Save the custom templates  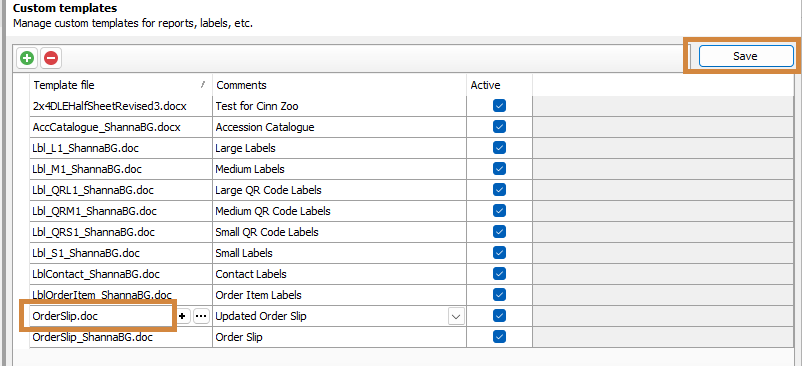(745, 56)
